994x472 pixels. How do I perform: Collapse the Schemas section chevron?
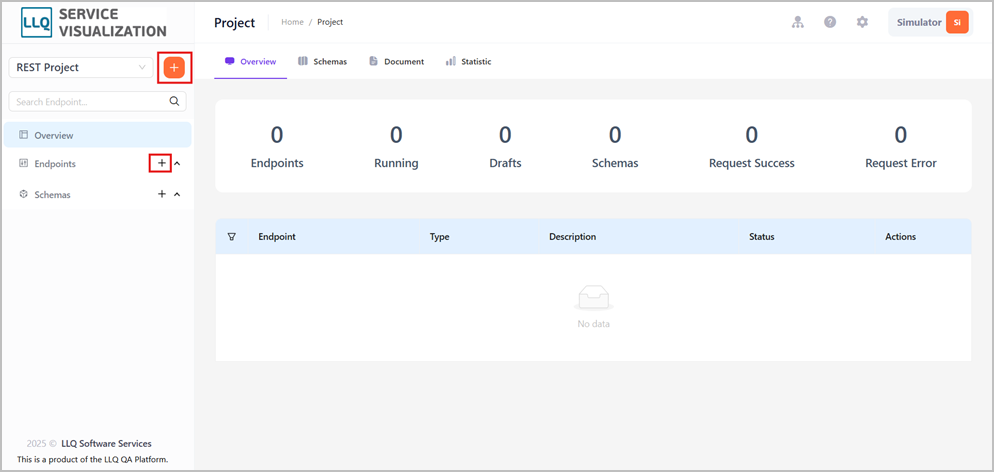pos(178,194)
